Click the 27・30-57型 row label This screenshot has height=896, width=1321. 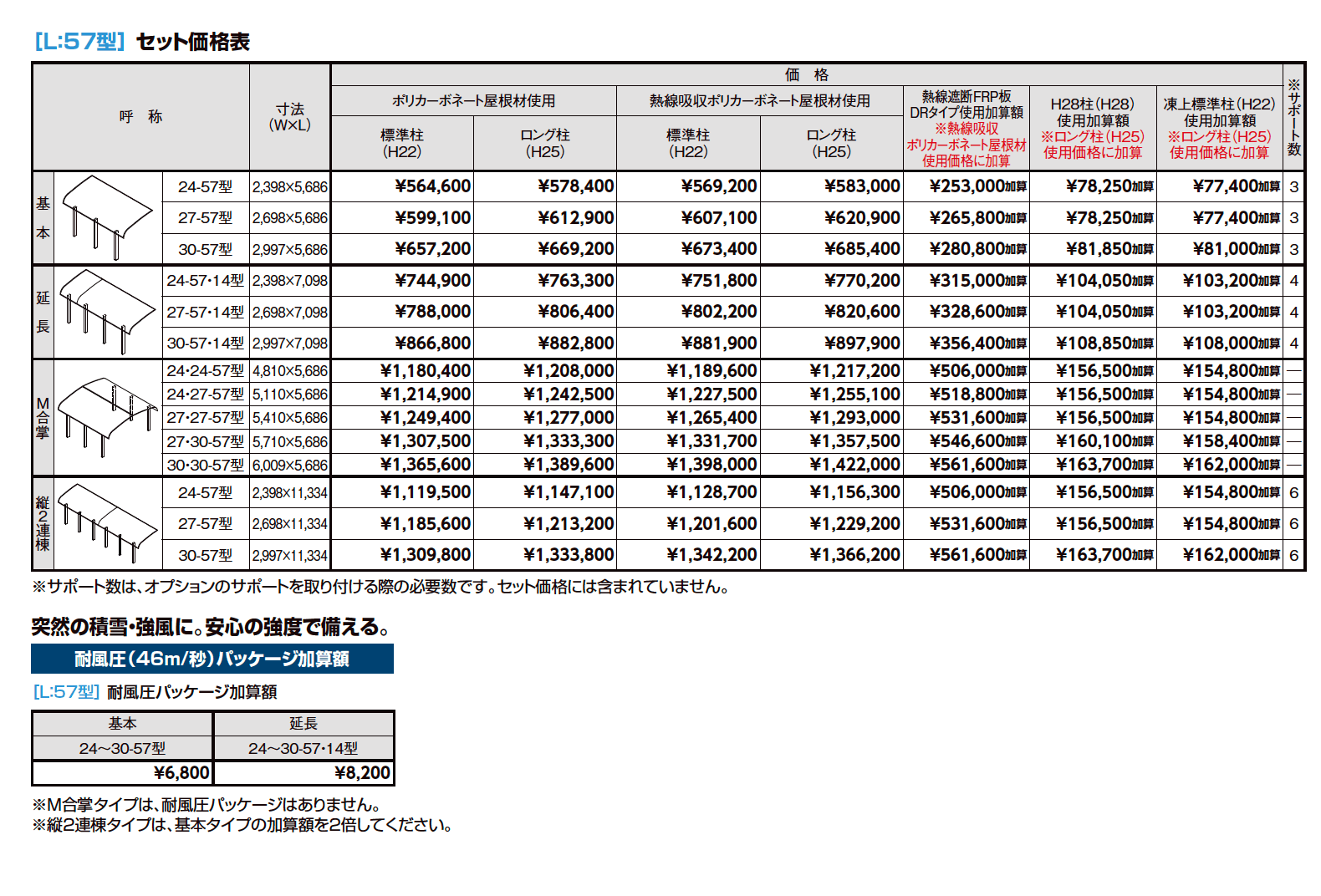pos(206,441)
